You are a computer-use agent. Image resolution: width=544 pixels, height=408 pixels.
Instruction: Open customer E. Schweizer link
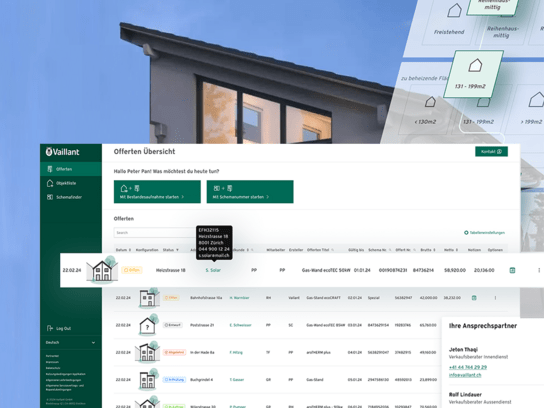click(240, 325)
